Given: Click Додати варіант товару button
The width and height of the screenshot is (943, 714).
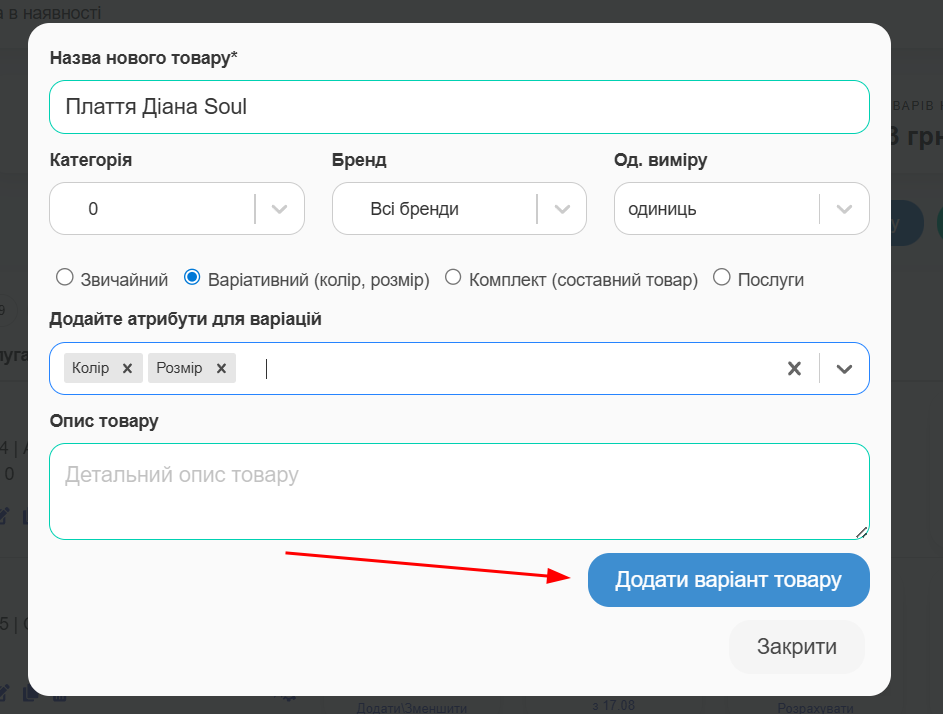Looking at the screenshot, I should 728,580.
